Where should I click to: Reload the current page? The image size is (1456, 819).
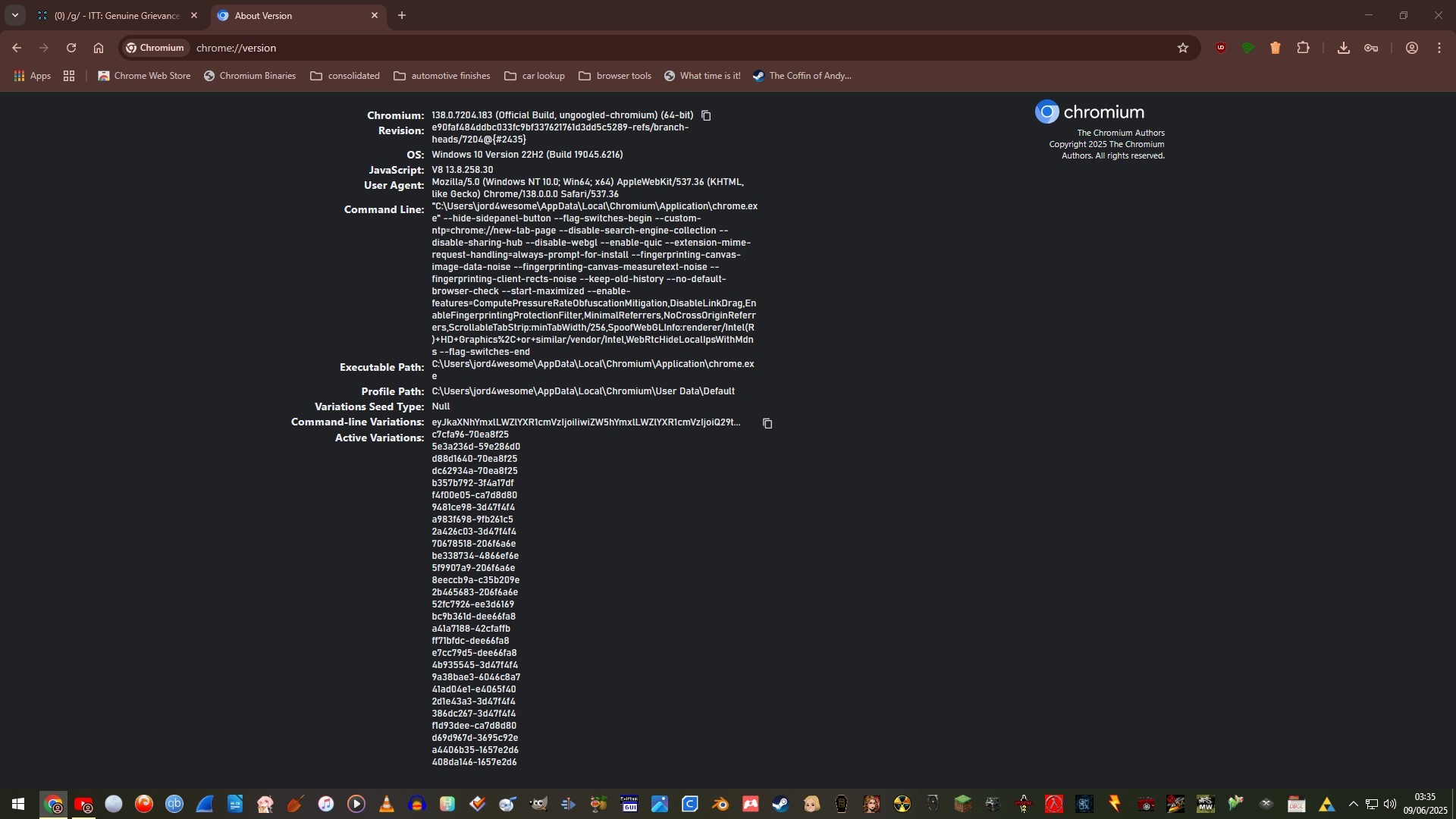tap(71, 48)
